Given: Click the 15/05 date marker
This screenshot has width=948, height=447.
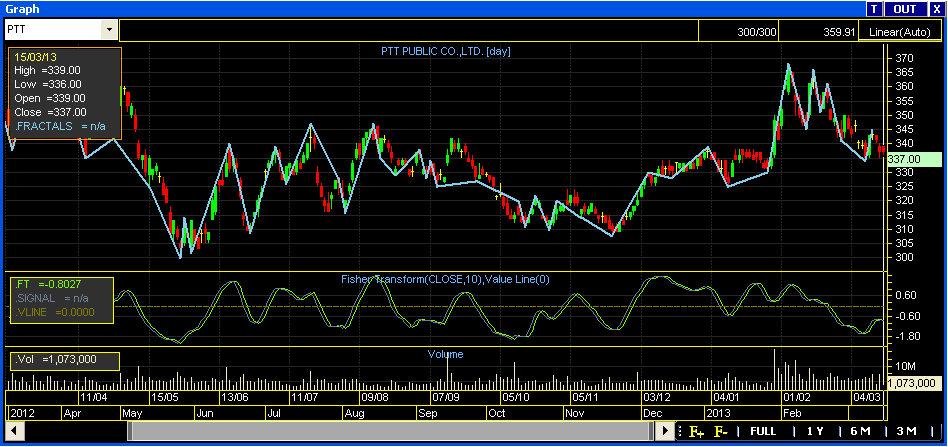Looking at the screenshot, I should [x=165, y=398].
